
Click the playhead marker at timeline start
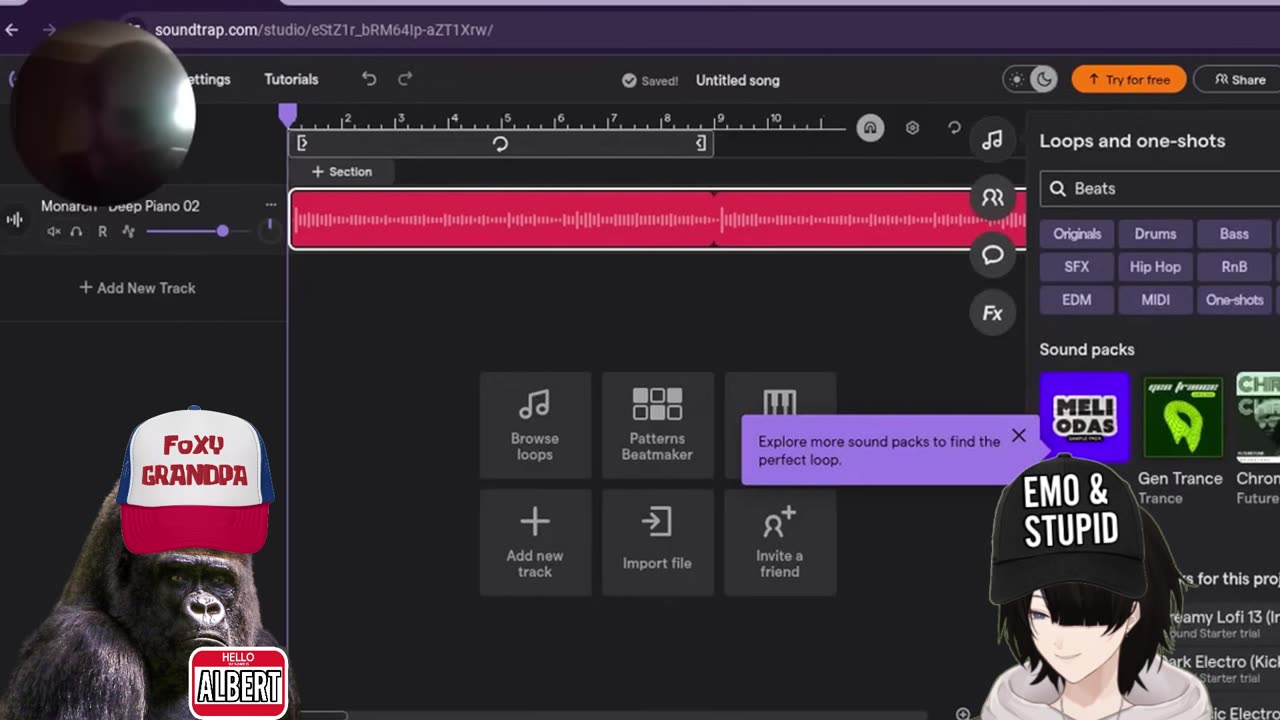pyautogui.click(x=288, y=115)
